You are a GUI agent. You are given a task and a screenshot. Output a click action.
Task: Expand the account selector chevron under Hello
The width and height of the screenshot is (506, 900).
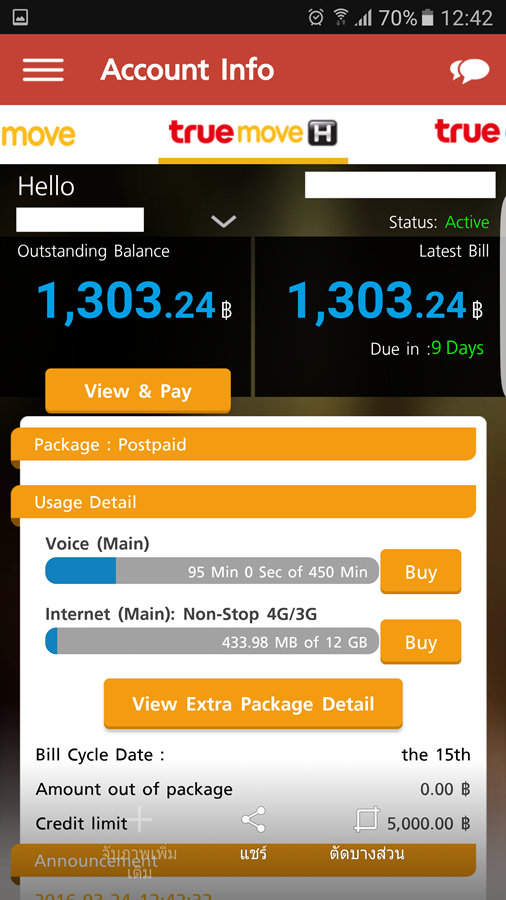pyautogui.click(x=224, y=221)
